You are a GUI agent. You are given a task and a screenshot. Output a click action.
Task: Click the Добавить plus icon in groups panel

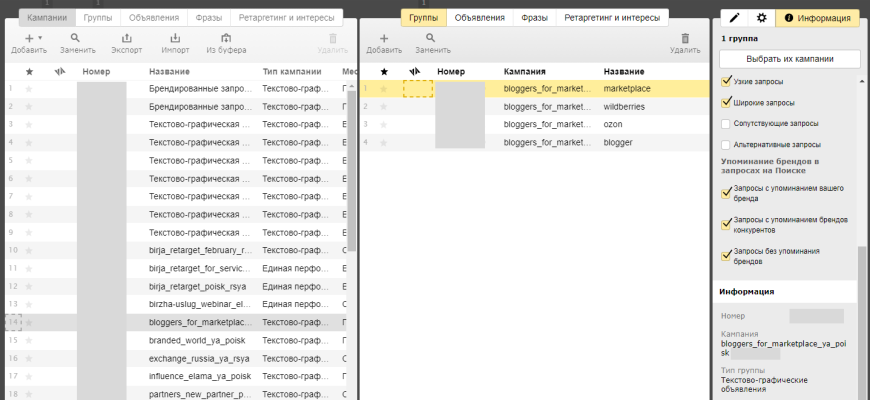384,38
